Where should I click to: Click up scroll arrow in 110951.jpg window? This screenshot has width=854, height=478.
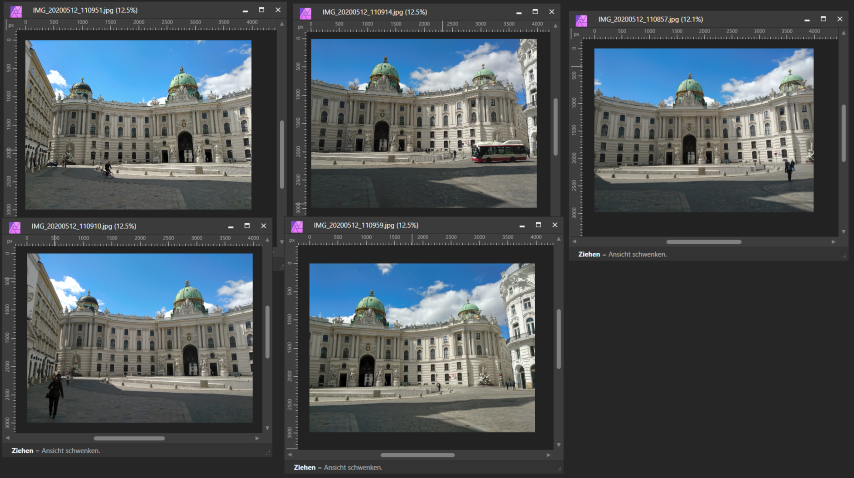(x=282, y=24)
